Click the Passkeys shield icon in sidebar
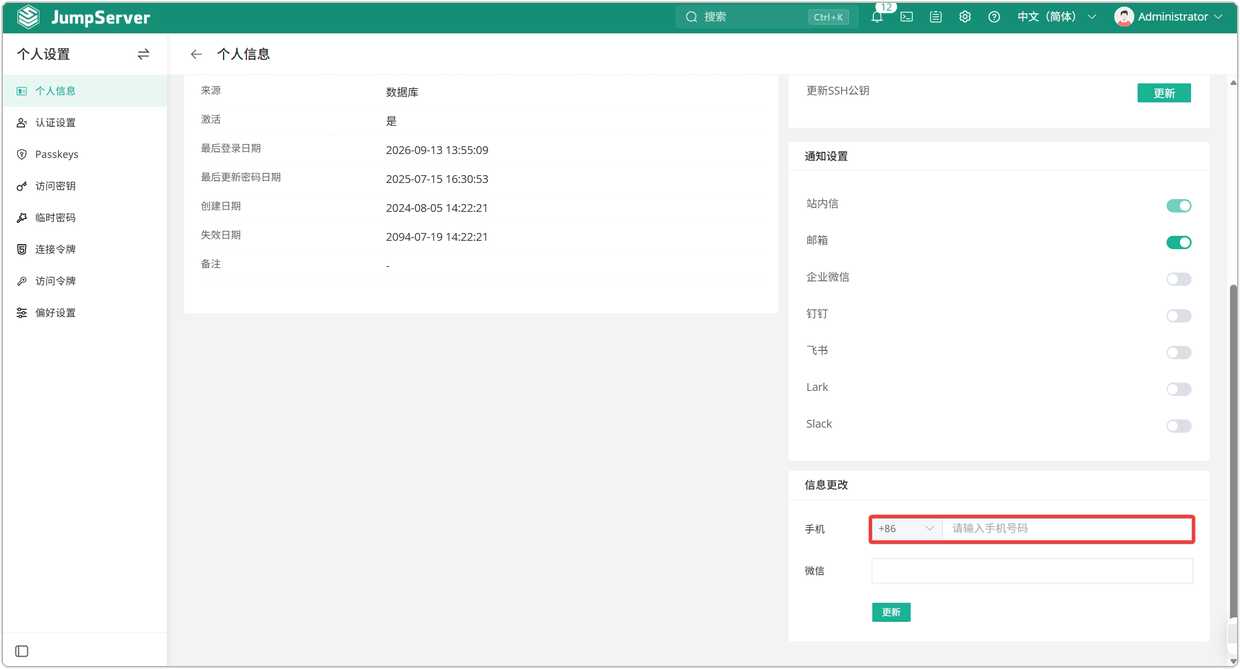The image size is (1240, 669). pos(22,154)
